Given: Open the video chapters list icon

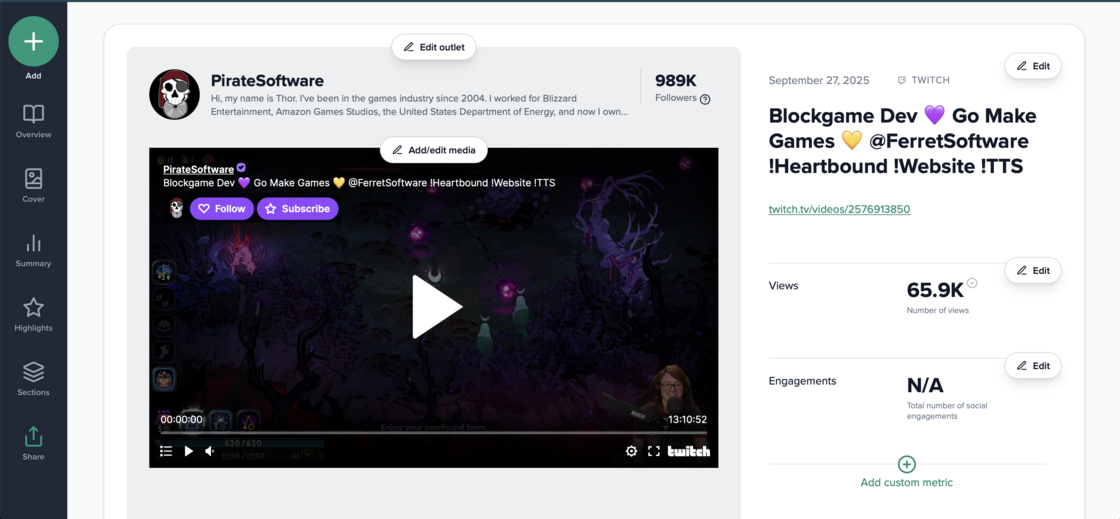Looking at the screenshot, I should pos(166,451).
